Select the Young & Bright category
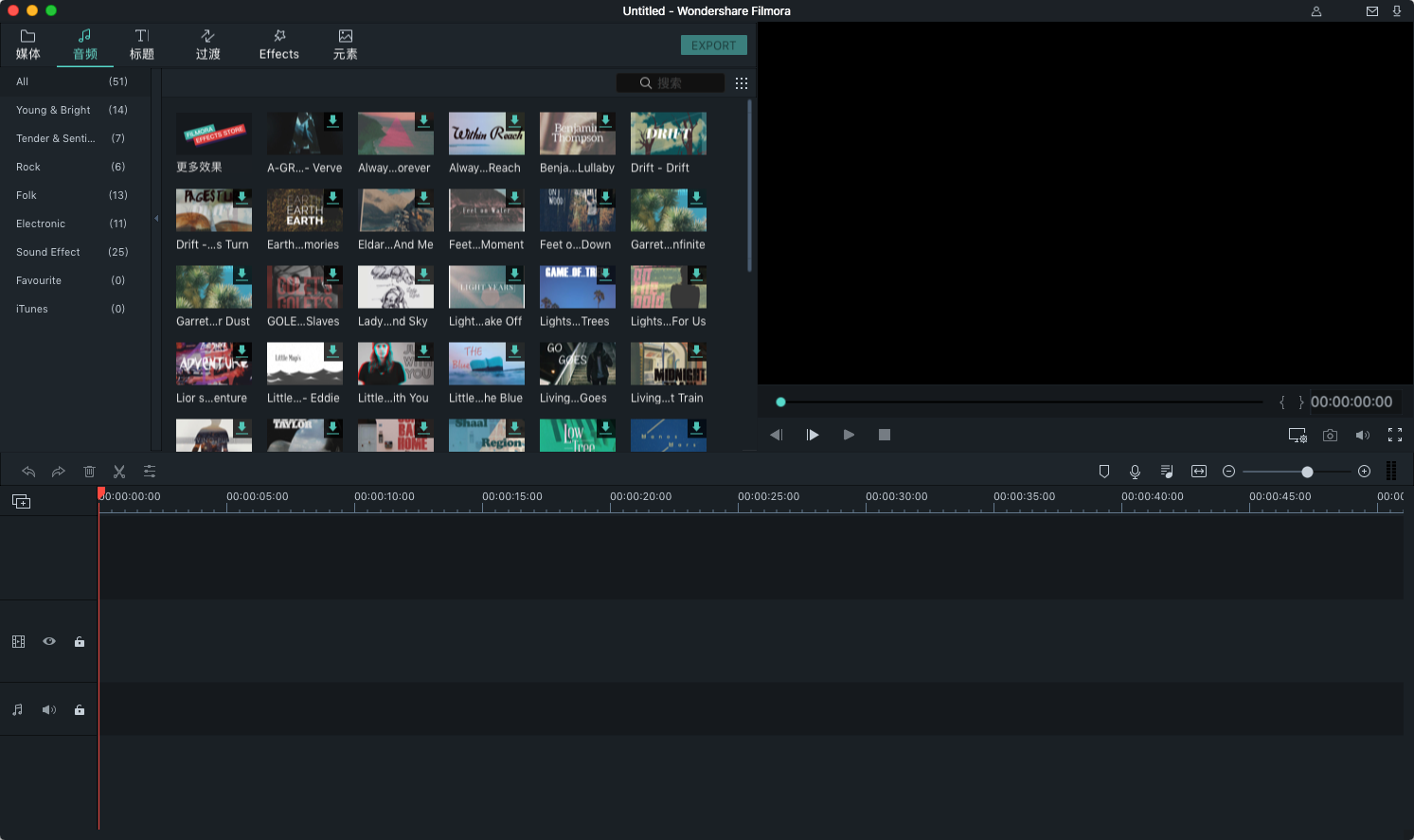Screen dimensions: 1414x840 75,110
